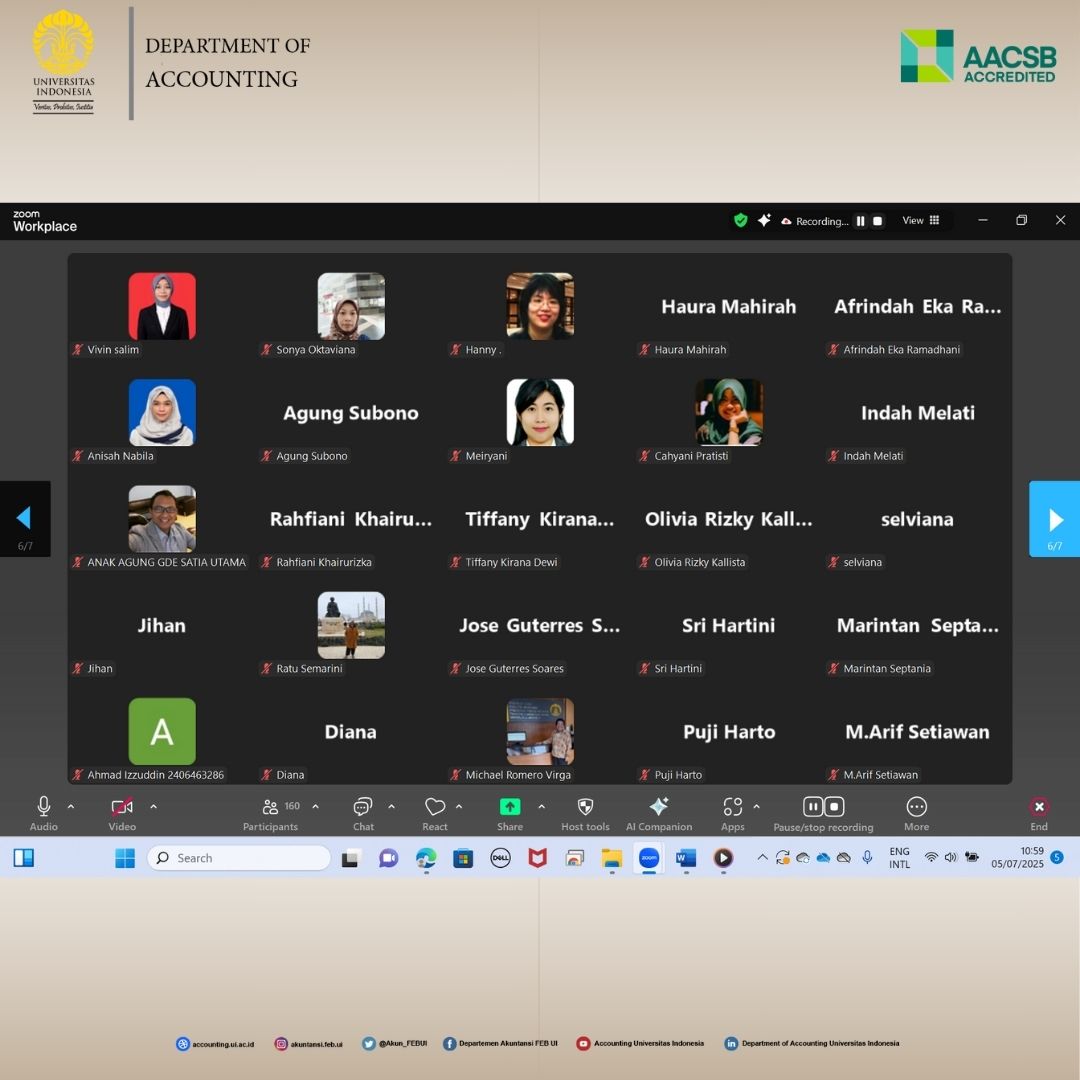The width and height of the screenshot is (1080, 1080).
Task: Click the Windows taskbar Search box
Action: 240,858
